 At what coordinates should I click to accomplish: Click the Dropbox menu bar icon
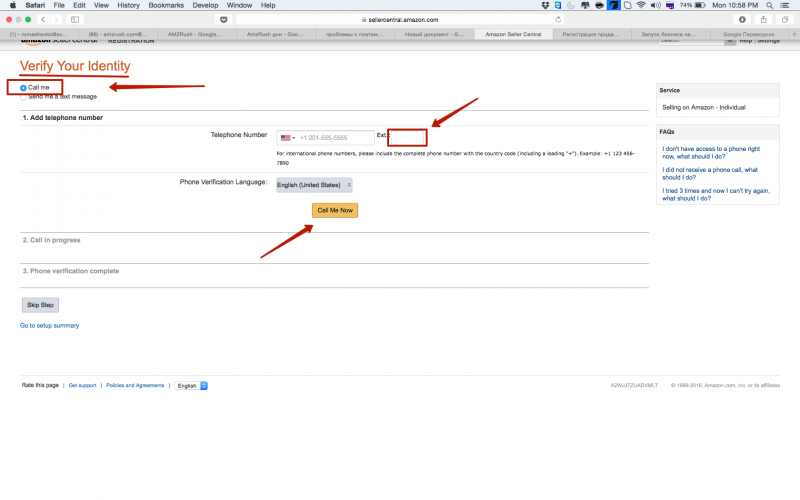click(545, 5)
